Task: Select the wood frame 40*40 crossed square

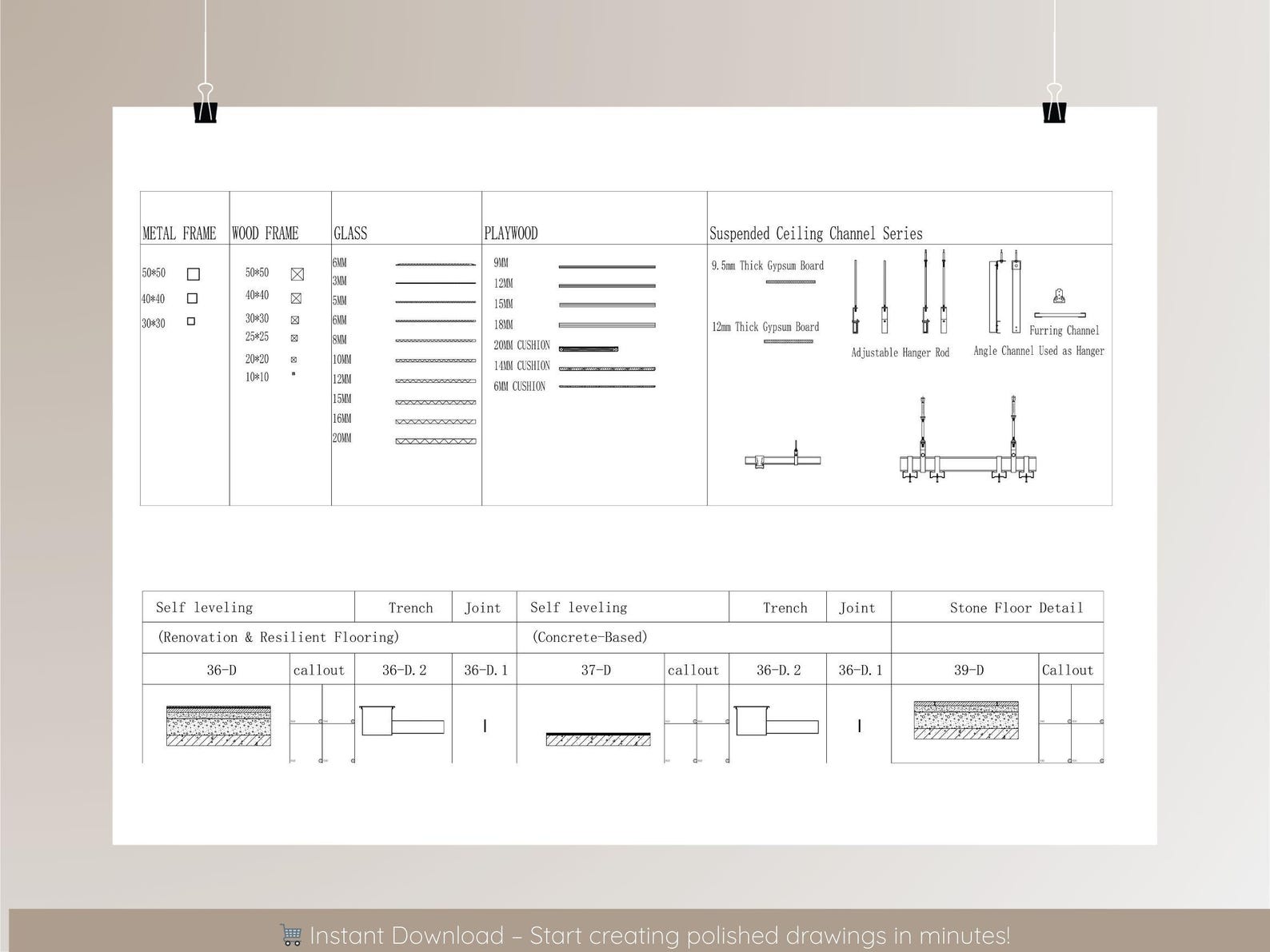Action: pyautogui.click(x=296, y=298)
